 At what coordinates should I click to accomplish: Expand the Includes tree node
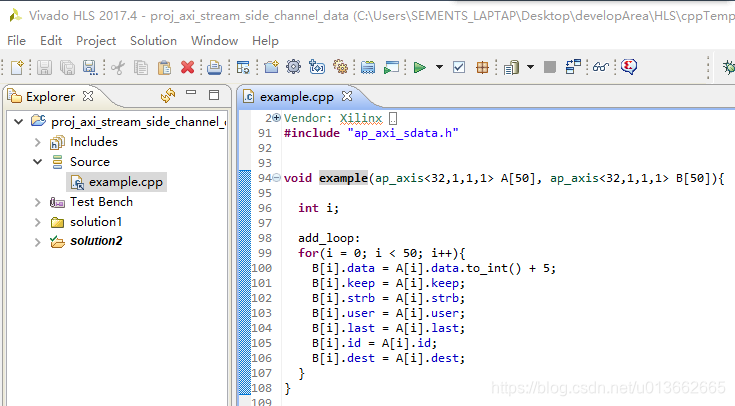click(x=38, y=142)
